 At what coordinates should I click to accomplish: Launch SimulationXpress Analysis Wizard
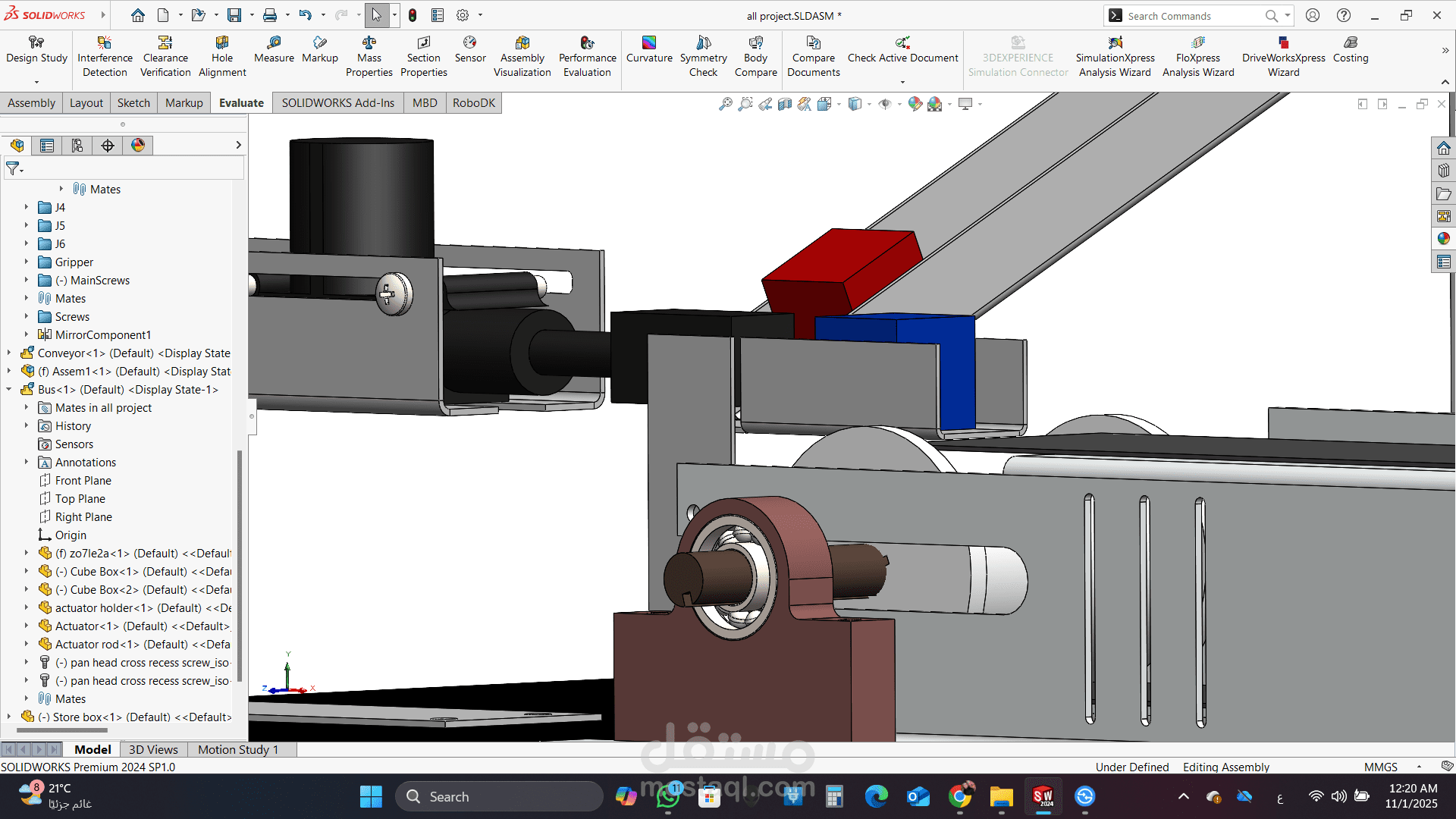click(1115, 57)
